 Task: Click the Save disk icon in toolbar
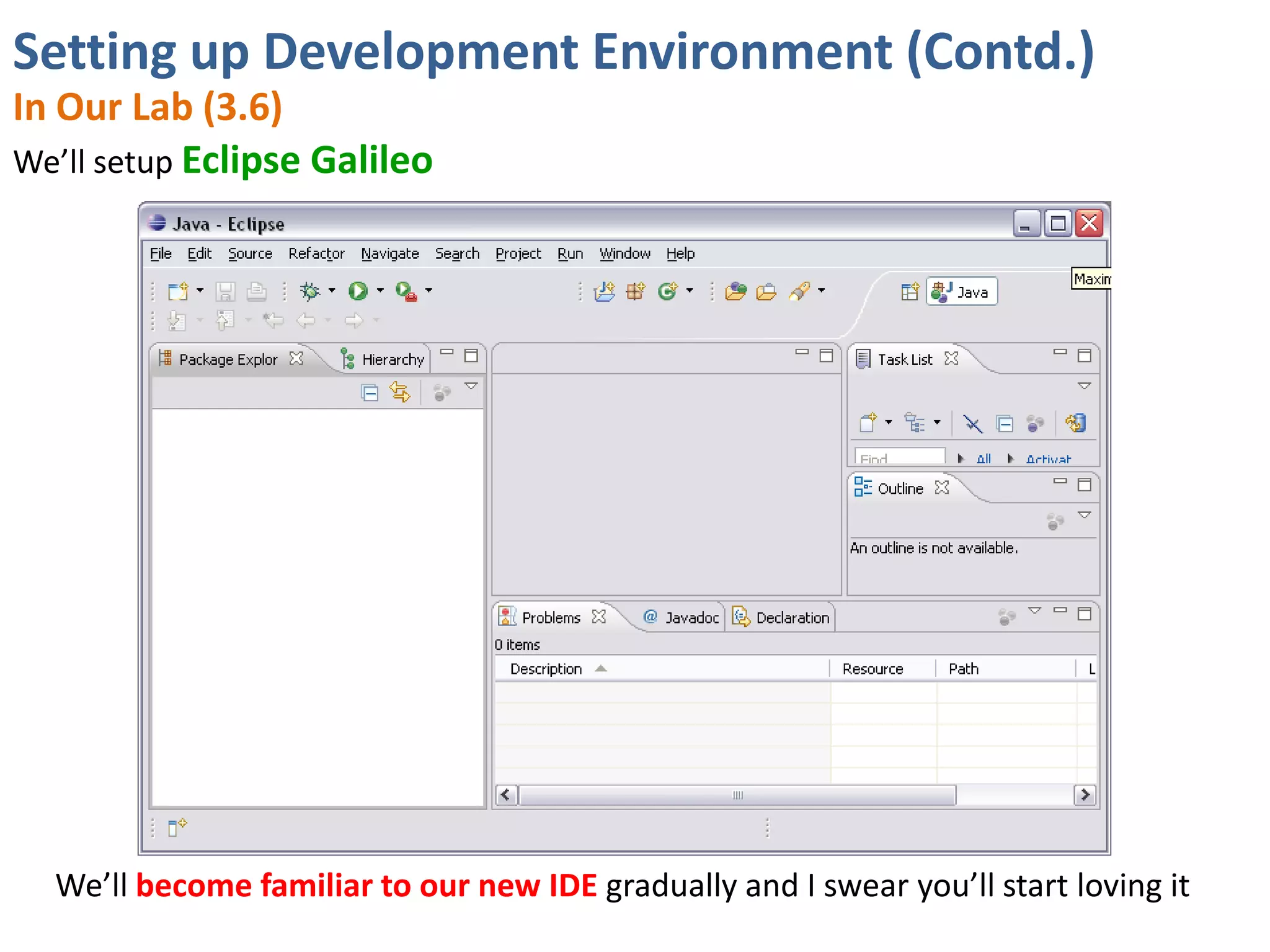click(226, 291)
